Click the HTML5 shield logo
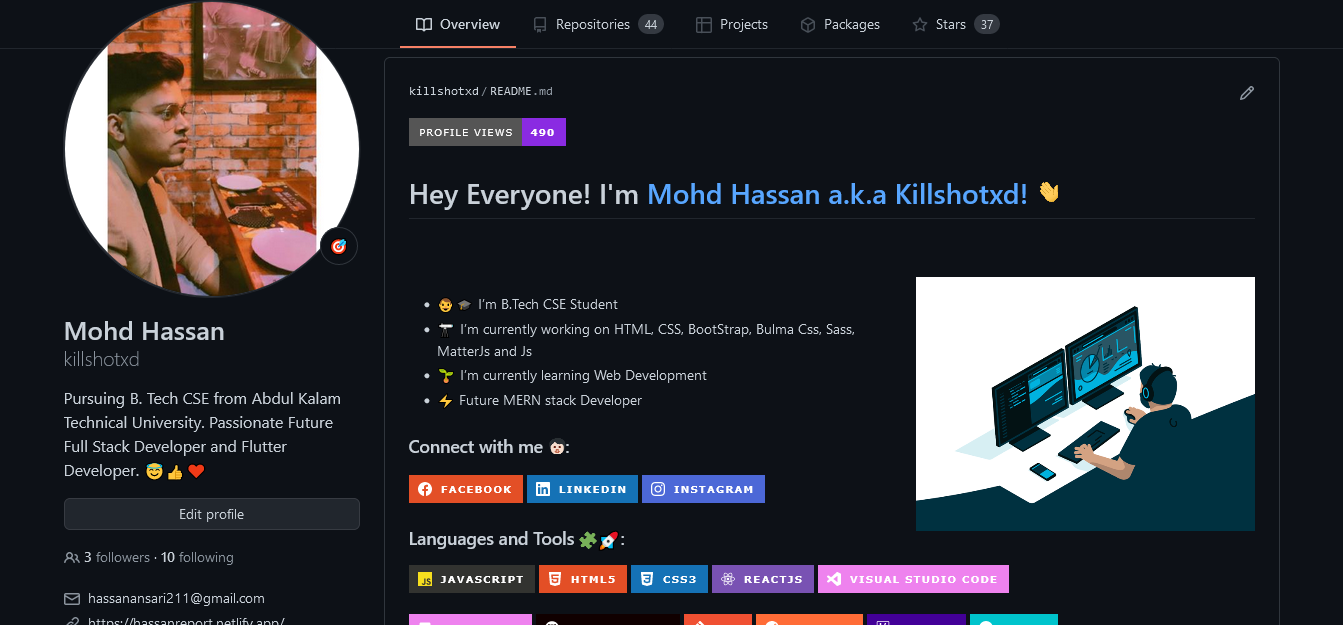This screenshot has width=1343, height=625. [x=555, y=579]
